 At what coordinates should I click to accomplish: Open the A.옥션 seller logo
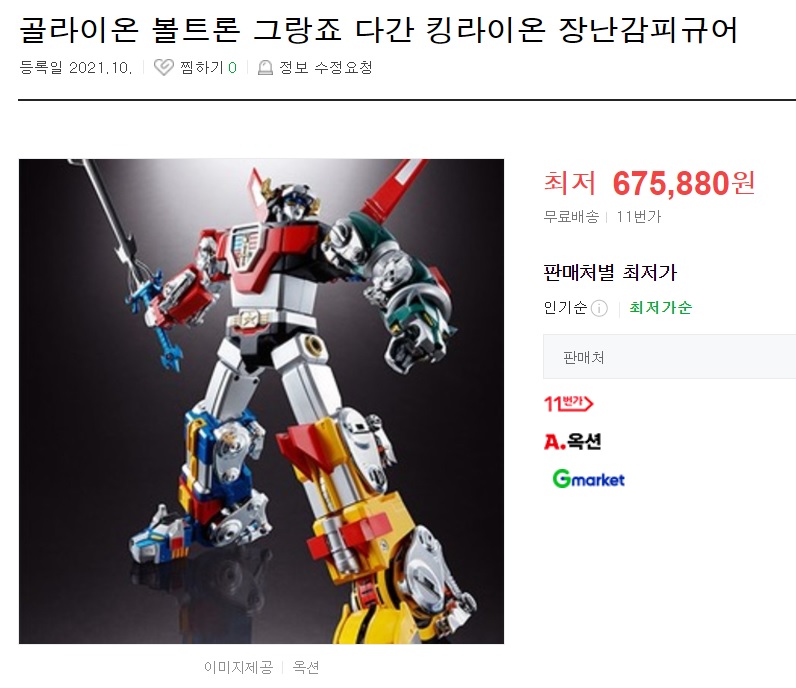[572, 441]
